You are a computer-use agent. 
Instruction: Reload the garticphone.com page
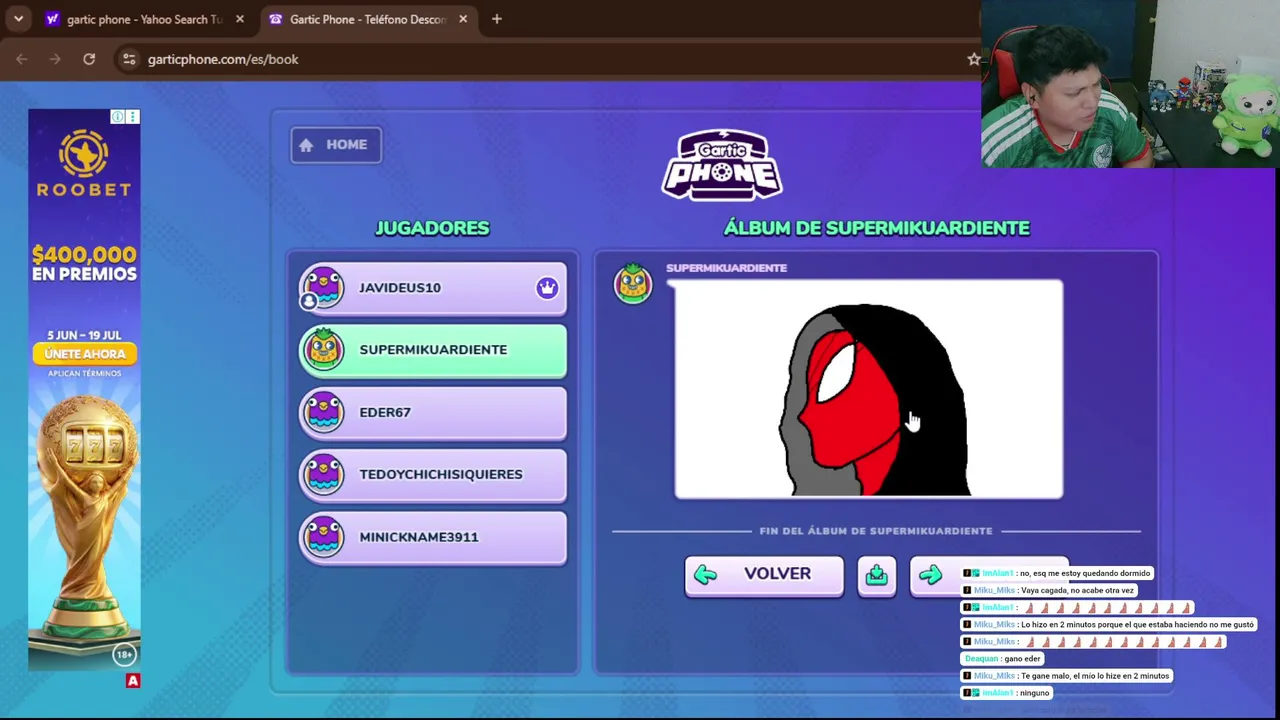tap(89, 59)
